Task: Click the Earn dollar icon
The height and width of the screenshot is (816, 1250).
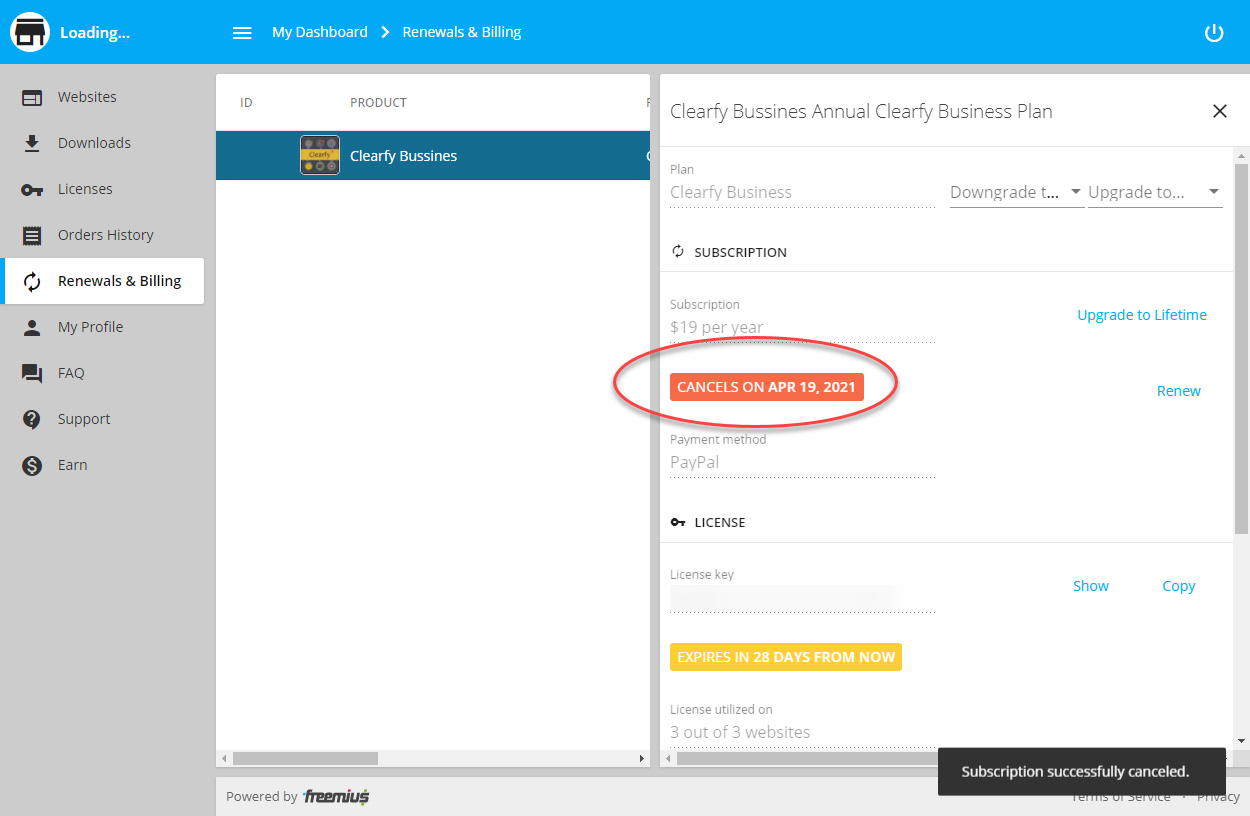Action: pos(32,465)
